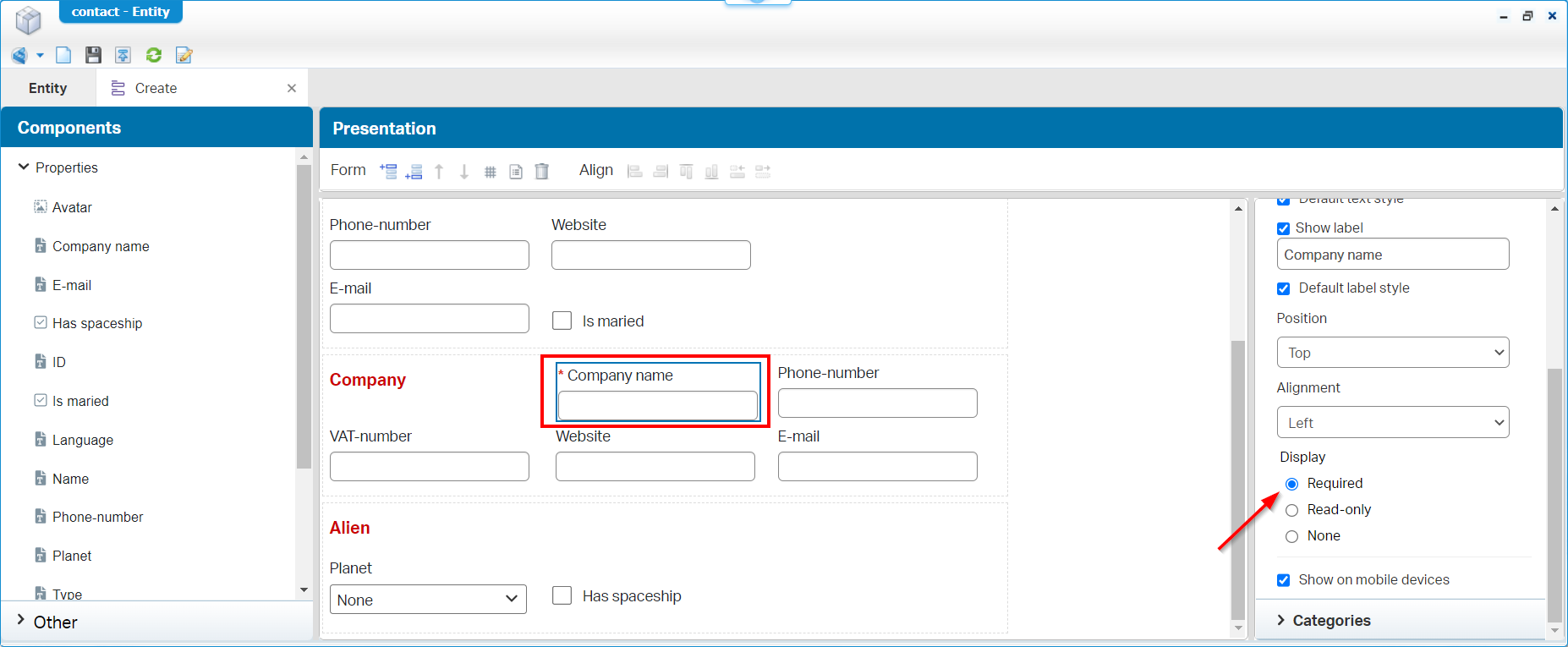Click the add row above icon

[x=388, y=171]
